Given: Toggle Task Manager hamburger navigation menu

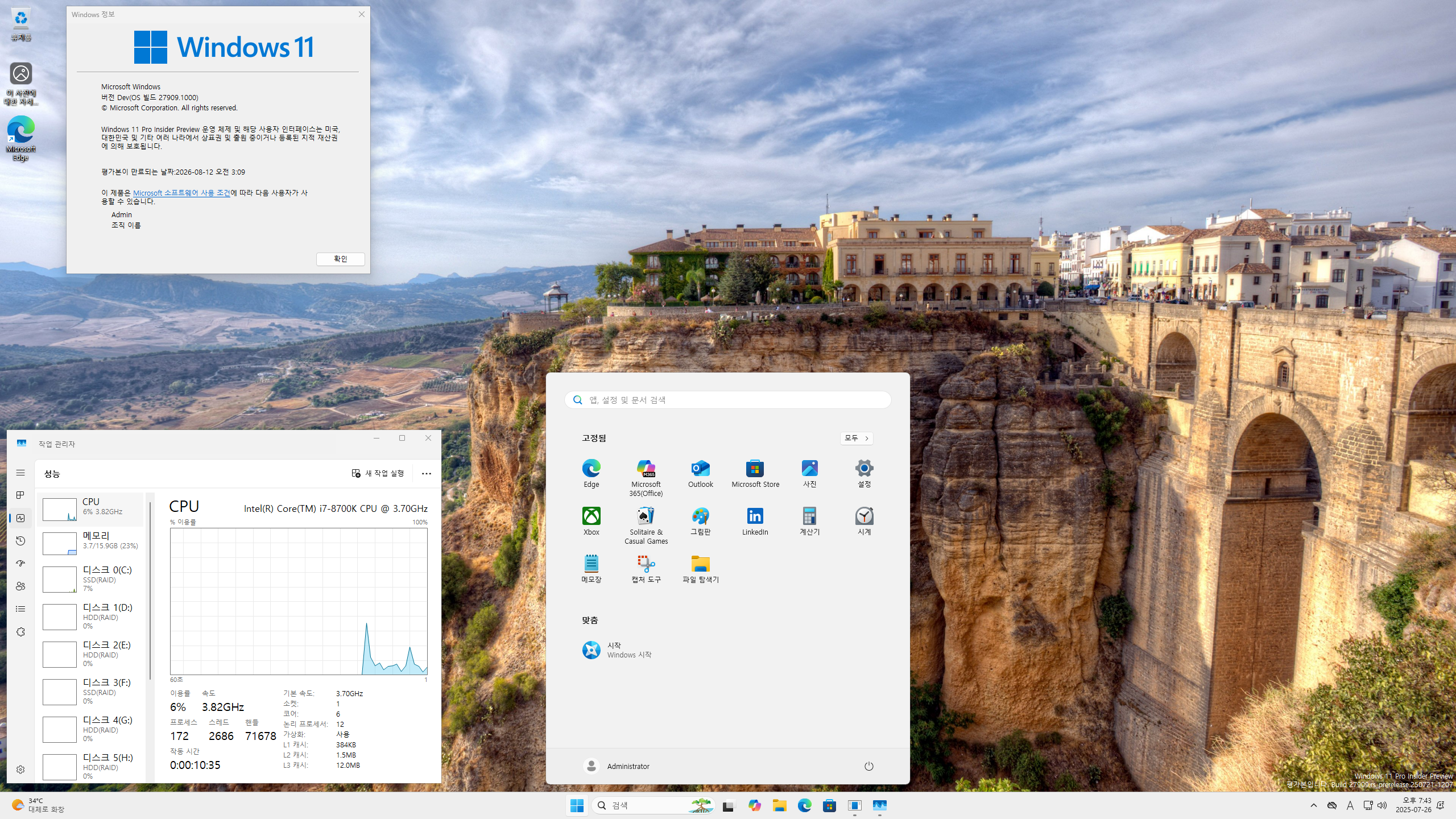Looking at the screenshot, I should pyautogui.click(x=20, y=473).
